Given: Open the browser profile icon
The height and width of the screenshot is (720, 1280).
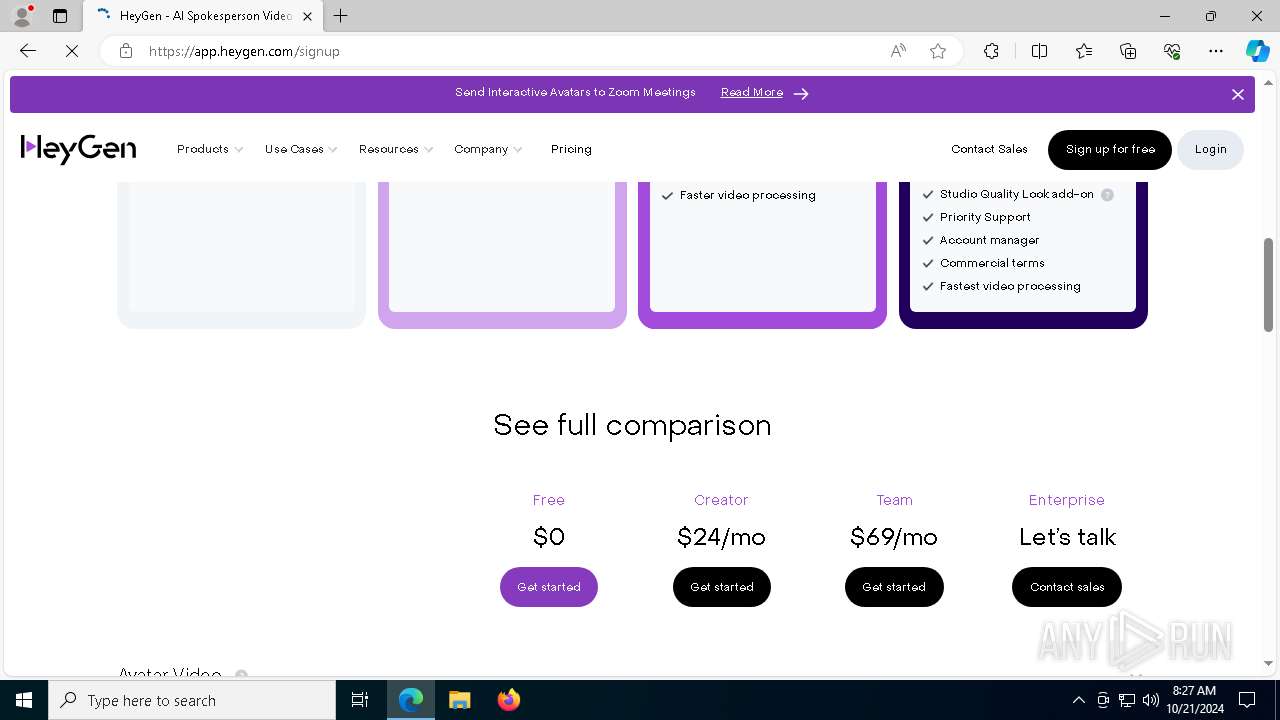Looking at the screenshot, I should tap(22, 16).
